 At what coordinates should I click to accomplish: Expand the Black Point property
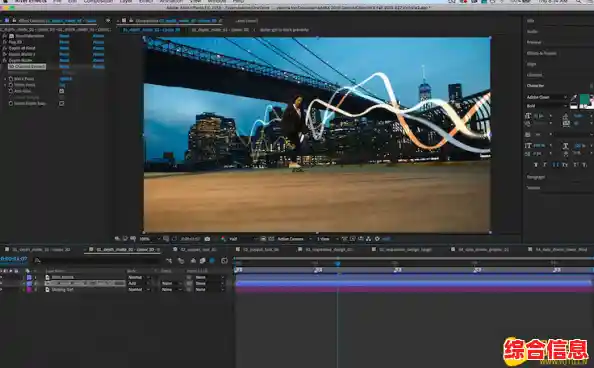click(x=5, y=79)
